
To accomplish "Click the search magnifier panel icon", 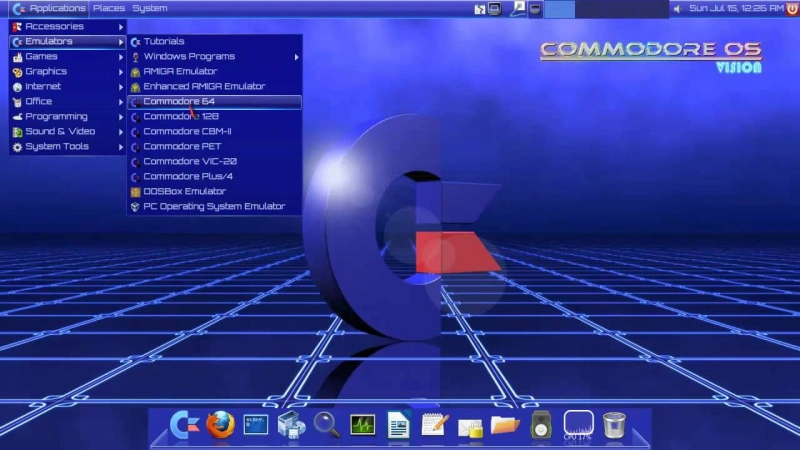I will (518, 9).
